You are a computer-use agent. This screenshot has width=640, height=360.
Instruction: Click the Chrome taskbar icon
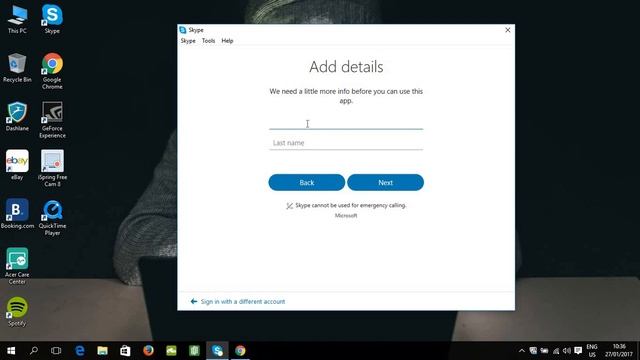tap(240, 351)
